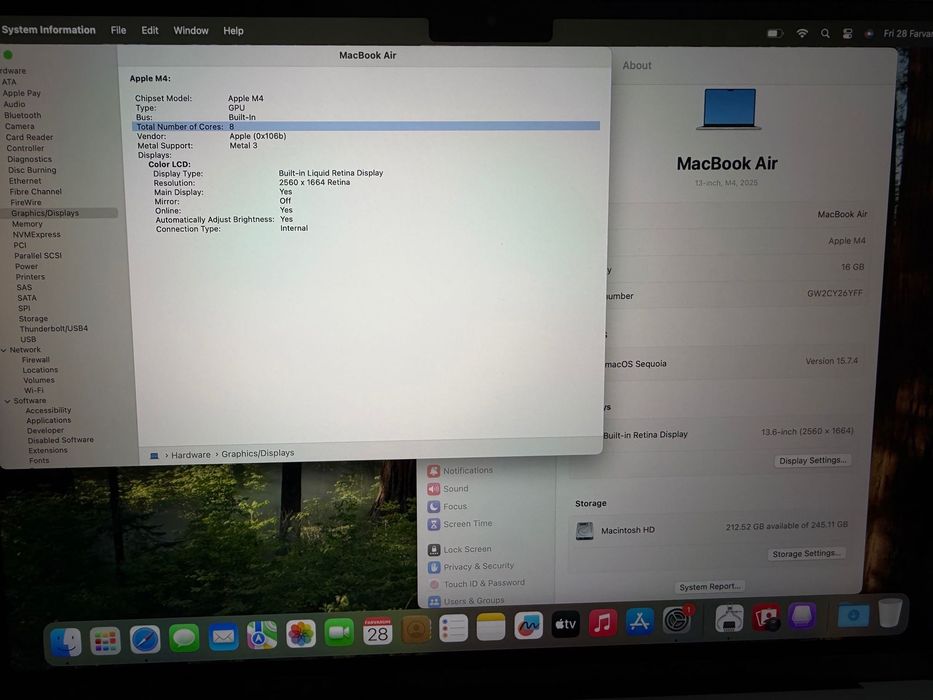Open Photo Booth in the Dock
Image resolution: width=933 pixels, height=700 pixels.
tap(765, 617)
